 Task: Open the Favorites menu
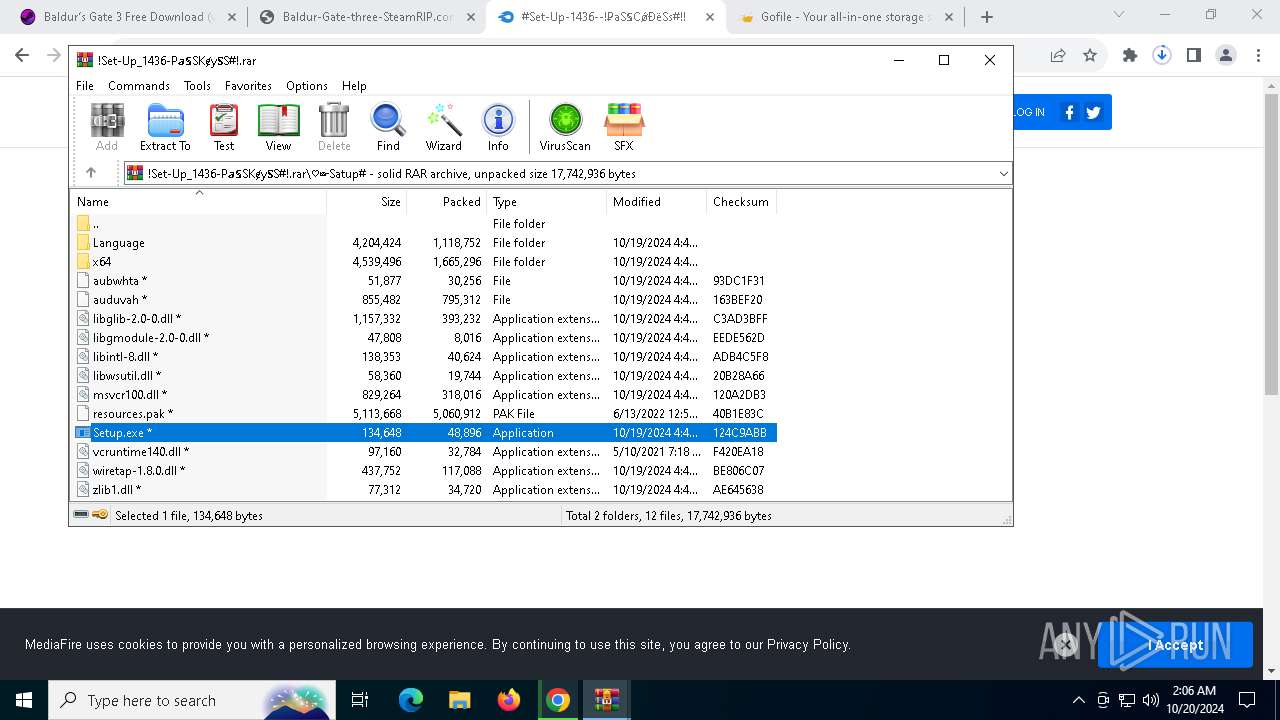click(x=248, y=86)
